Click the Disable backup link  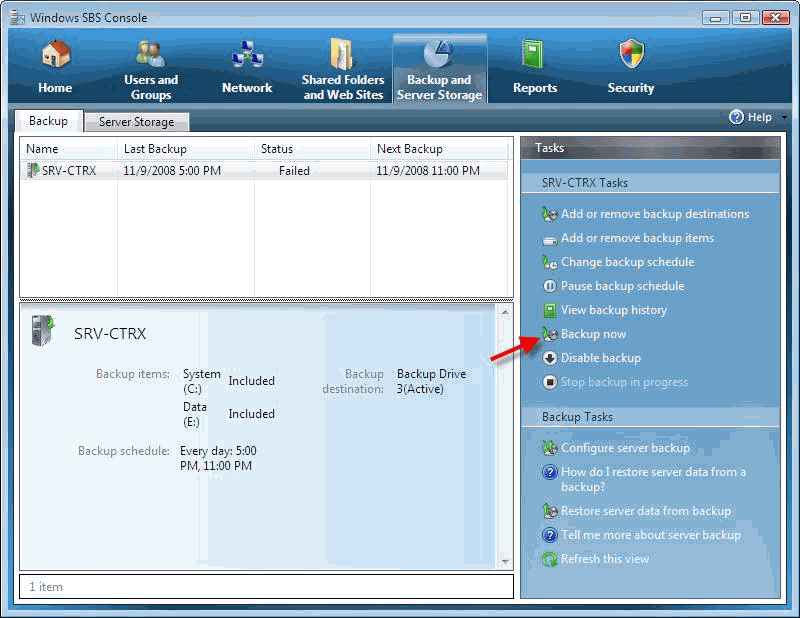click(601, 358)
